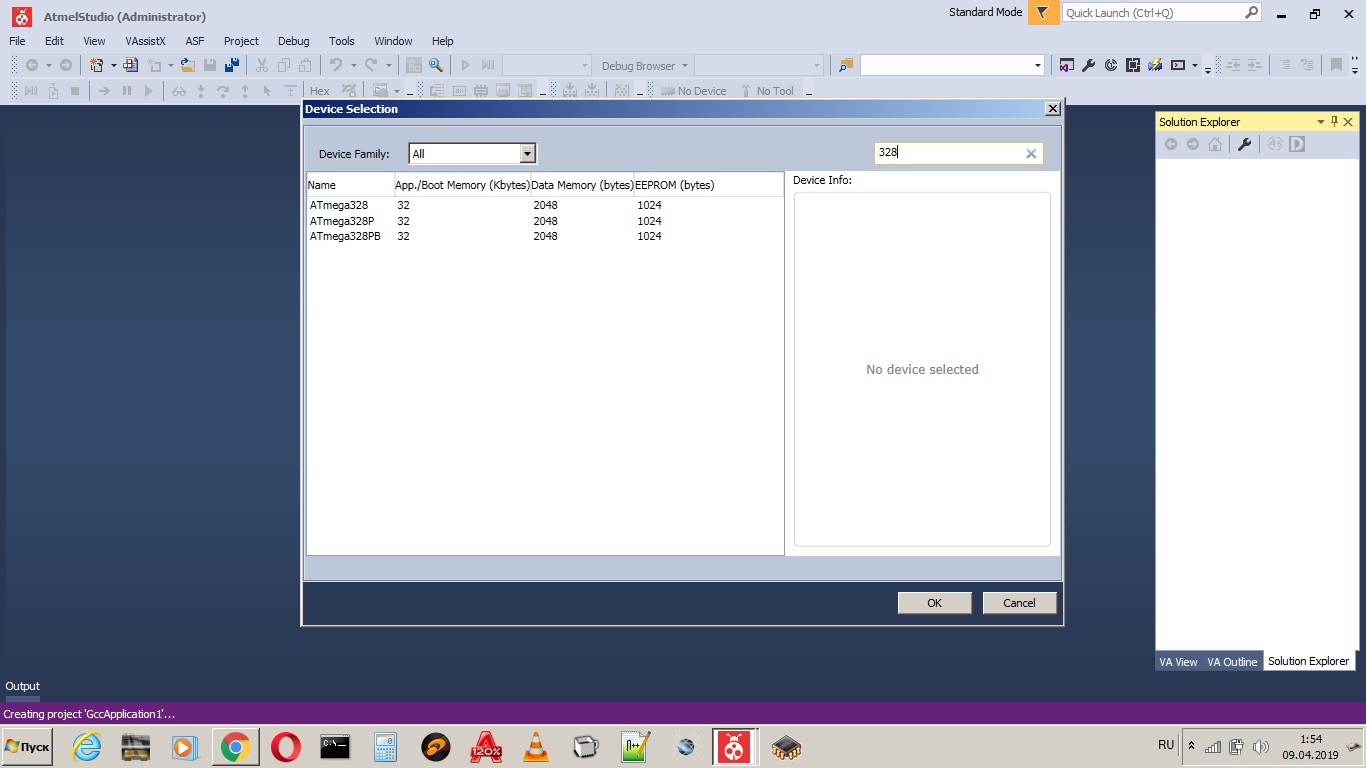Click the Save All icon
1366x768 pixels.
[232, 65]
